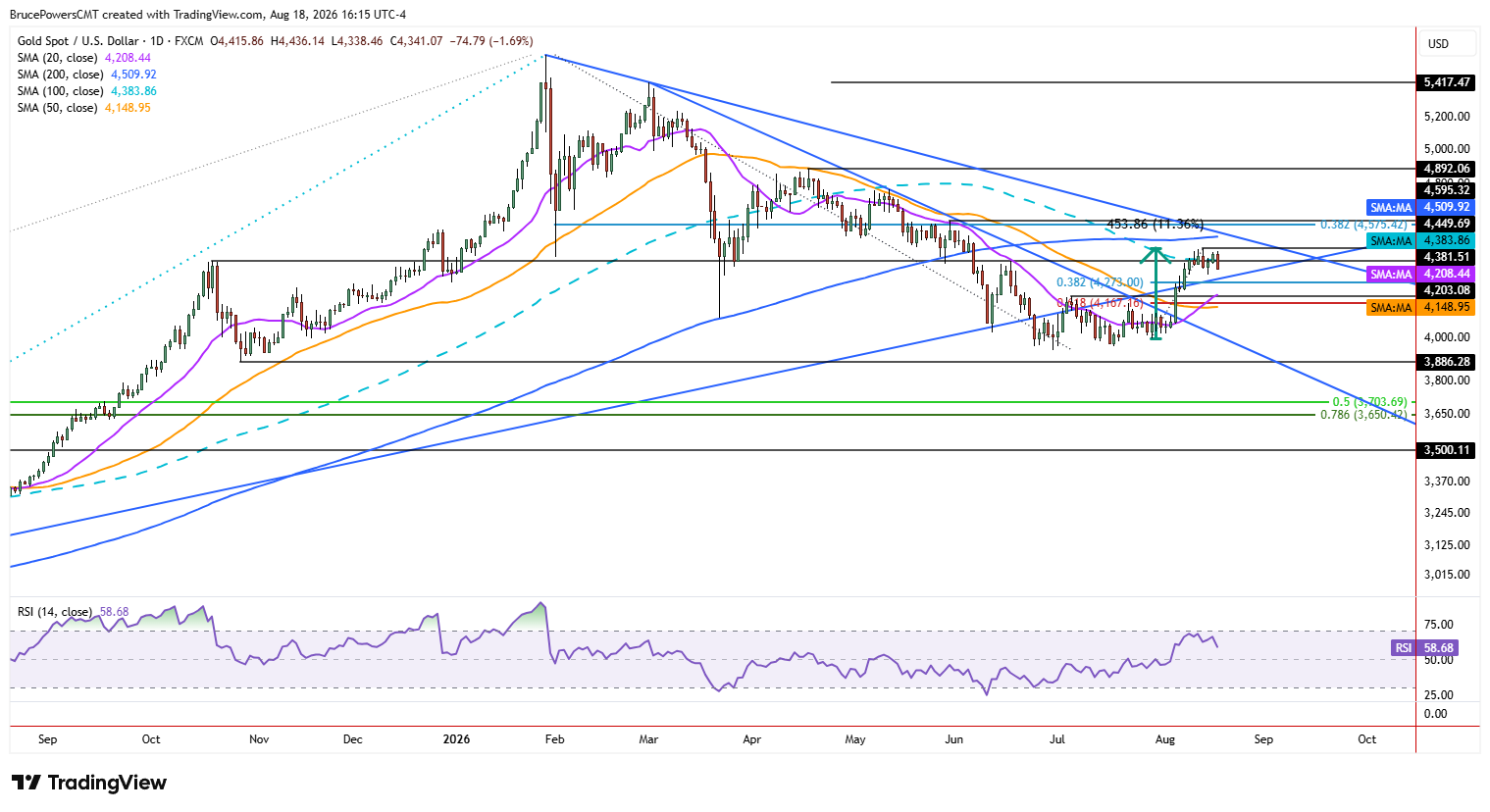
Task: Click the purple SMA:MA 4,208.44 axis tag
Action: point(1420,274)
